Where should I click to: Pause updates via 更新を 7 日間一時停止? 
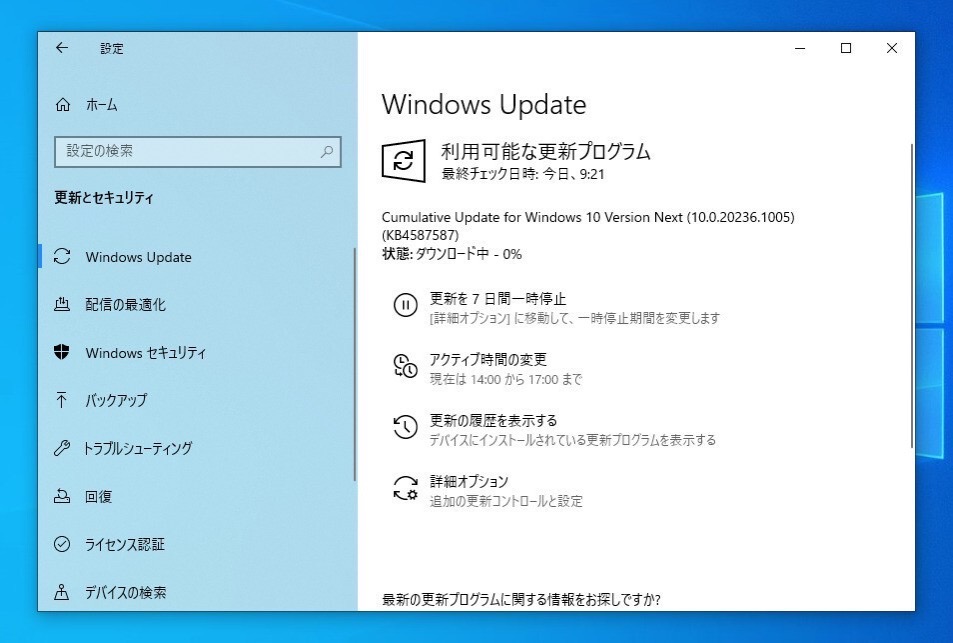498,298
